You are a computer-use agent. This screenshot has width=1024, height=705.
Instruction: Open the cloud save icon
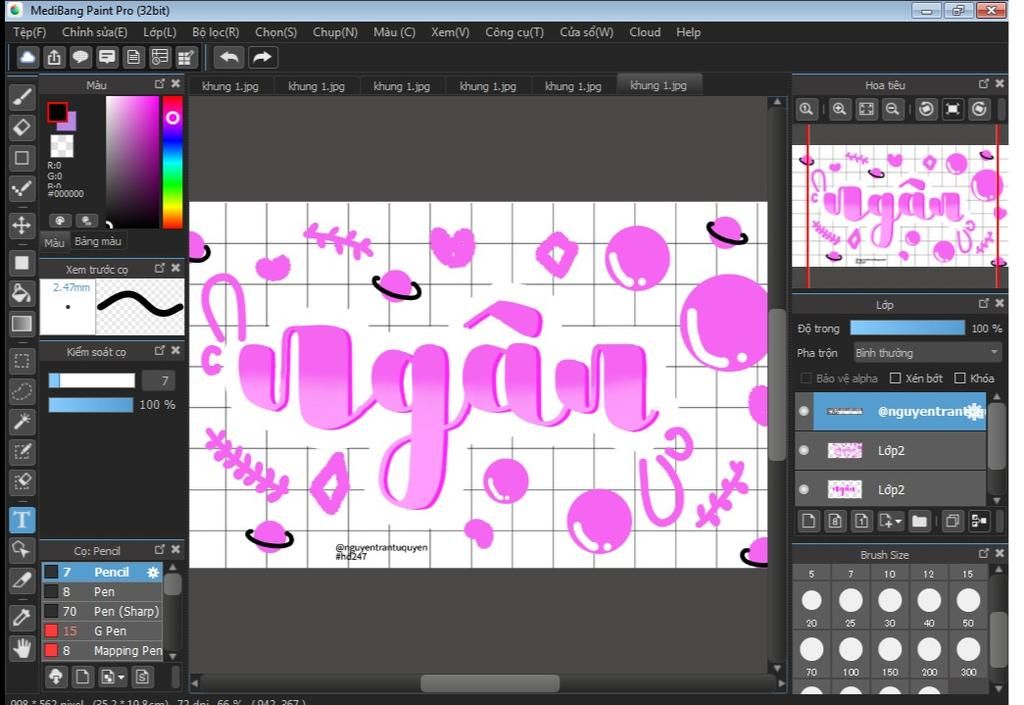pos(27,57)
